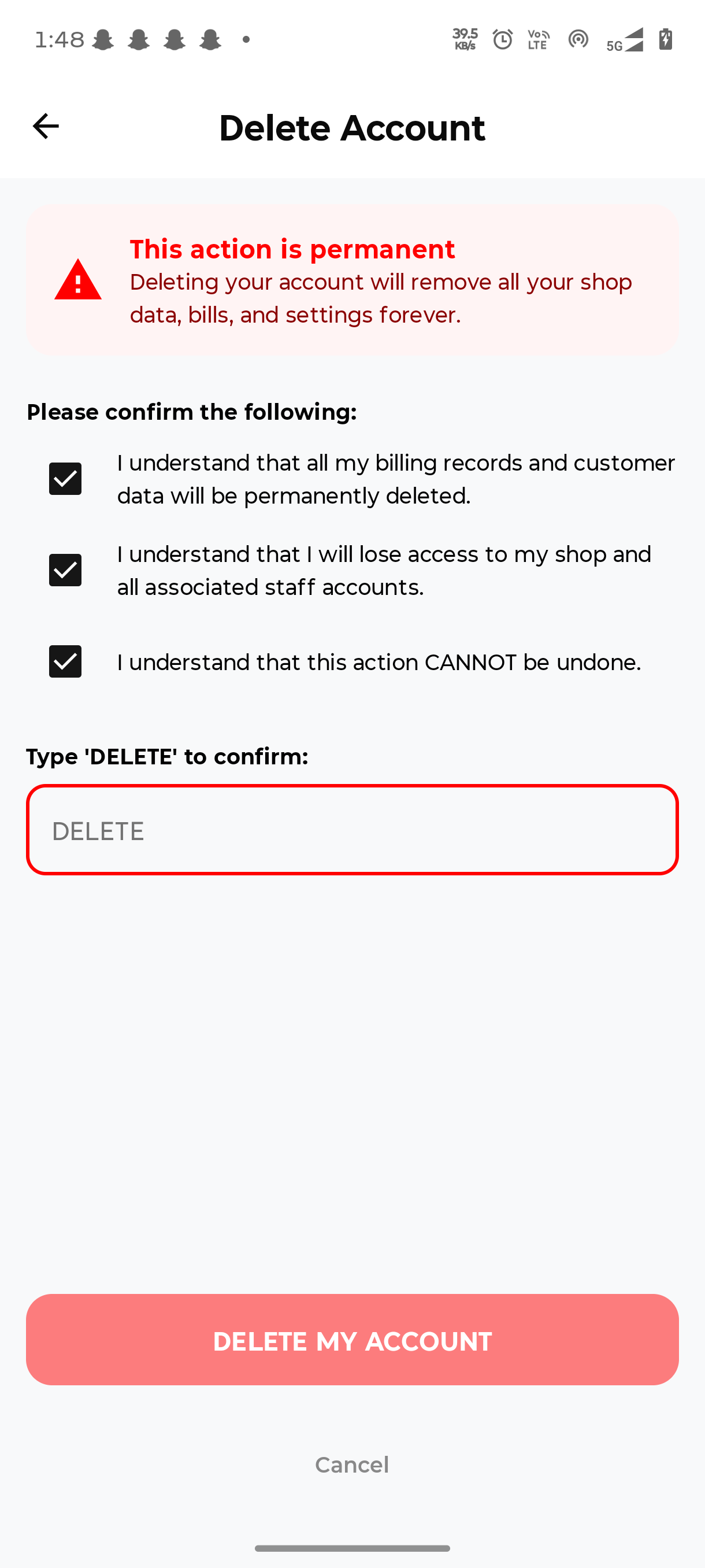Image resolution: width=705 pixels, height=1568 pixels.
Task: Uncheck shop and staff accounts access checkbox
Action: (65, 569)
